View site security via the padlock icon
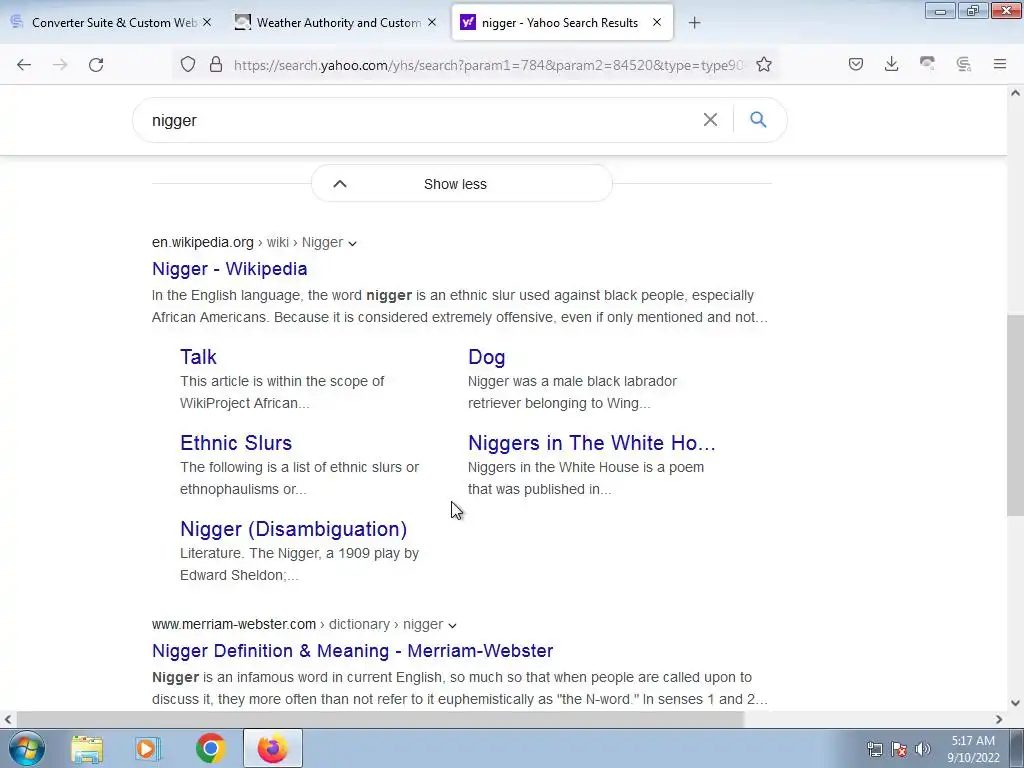This screenshot has width=1024, height=768. [x=216, y=64]
